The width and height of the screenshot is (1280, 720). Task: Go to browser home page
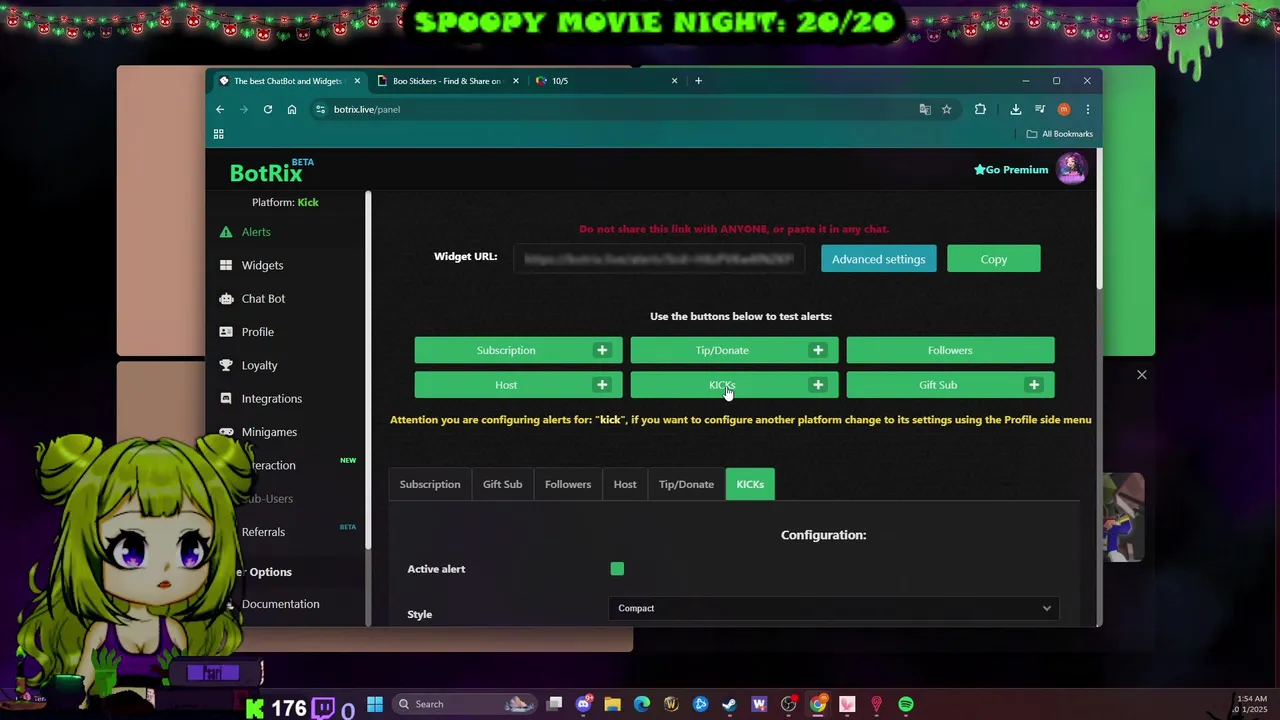click(x=292, y=109)
